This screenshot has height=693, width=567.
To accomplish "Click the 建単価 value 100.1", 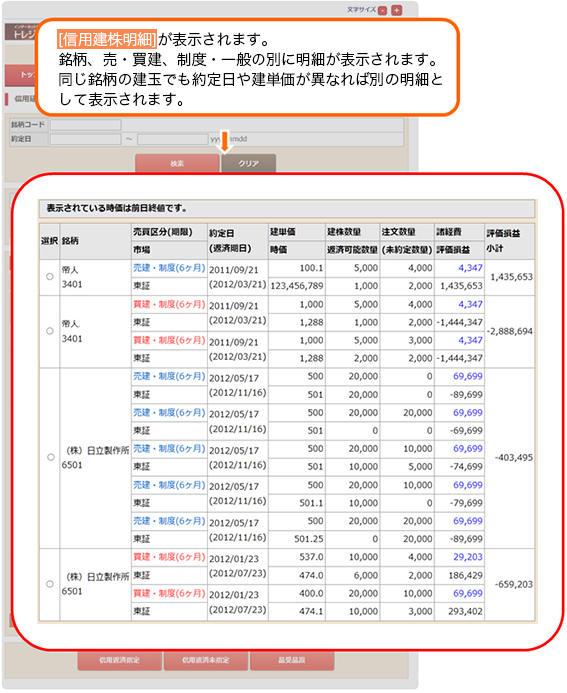I will click(x=312, y=268).
